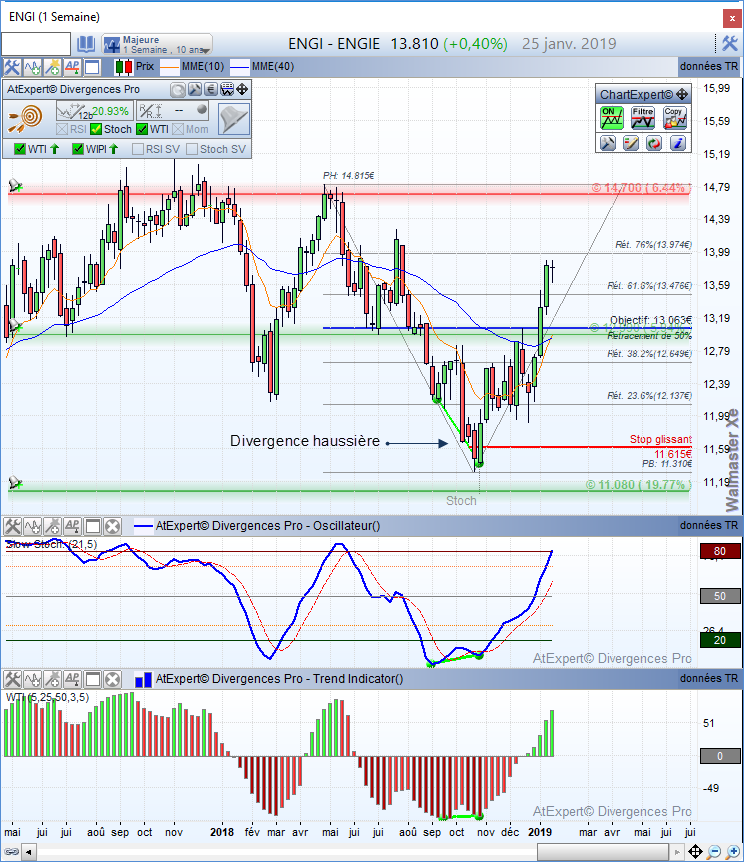Viewport: 744px width, 862px height.
Task: Click the move handle of Divergences Pro panel
Action: tap(242, 90)
